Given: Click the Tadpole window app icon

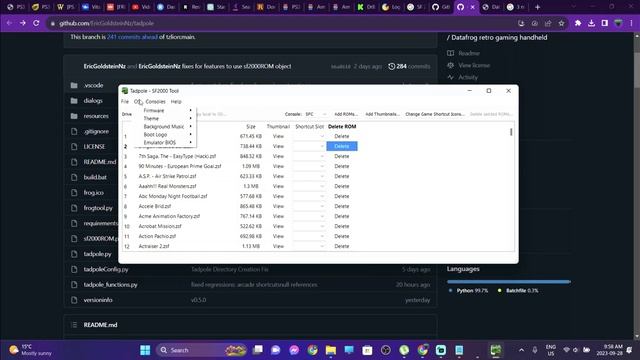Looking at the screenshot, I should 125,91.
